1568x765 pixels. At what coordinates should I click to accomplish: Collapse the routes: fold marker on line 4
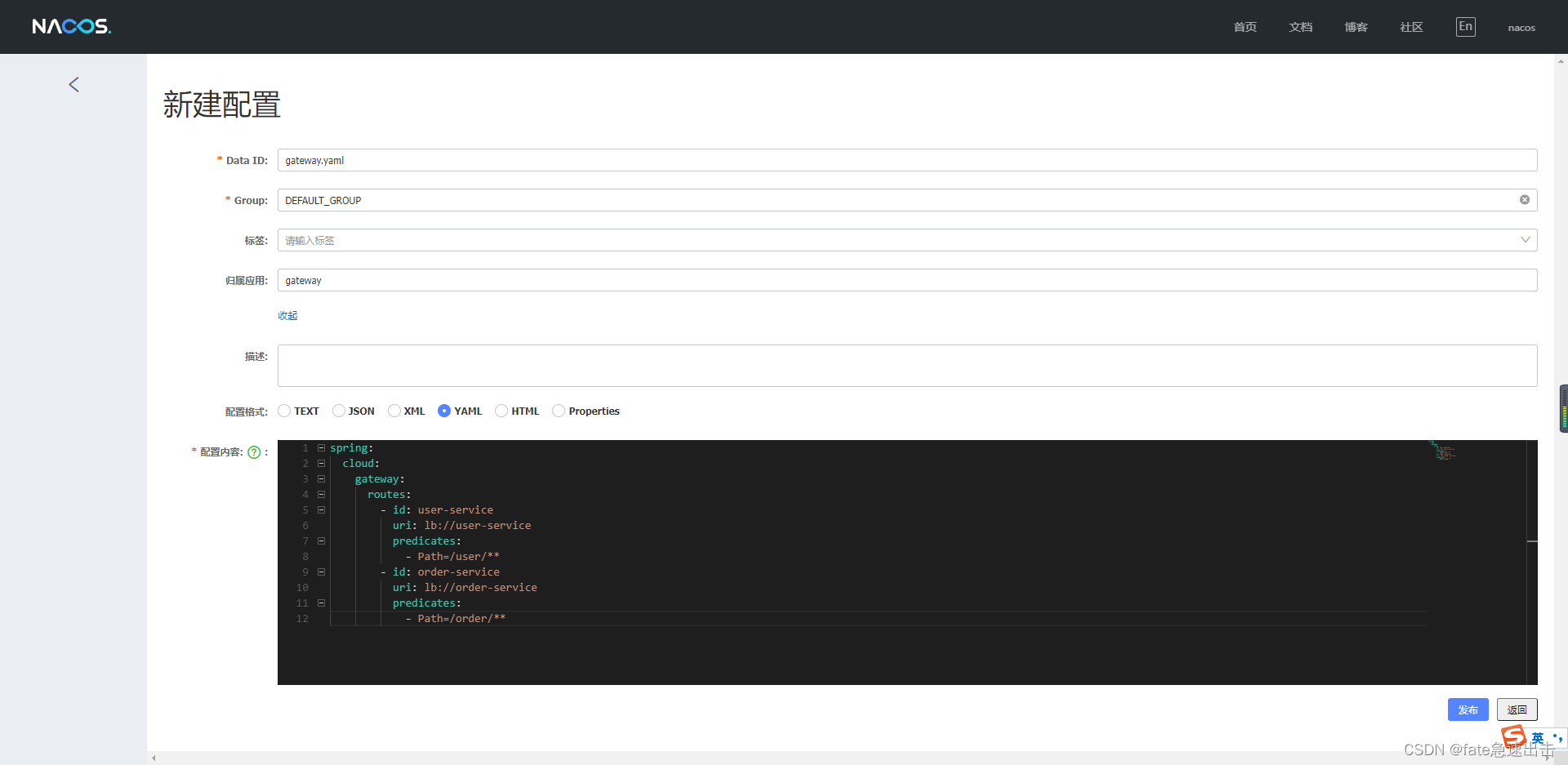pyautogui.click(x=322, y=495)
